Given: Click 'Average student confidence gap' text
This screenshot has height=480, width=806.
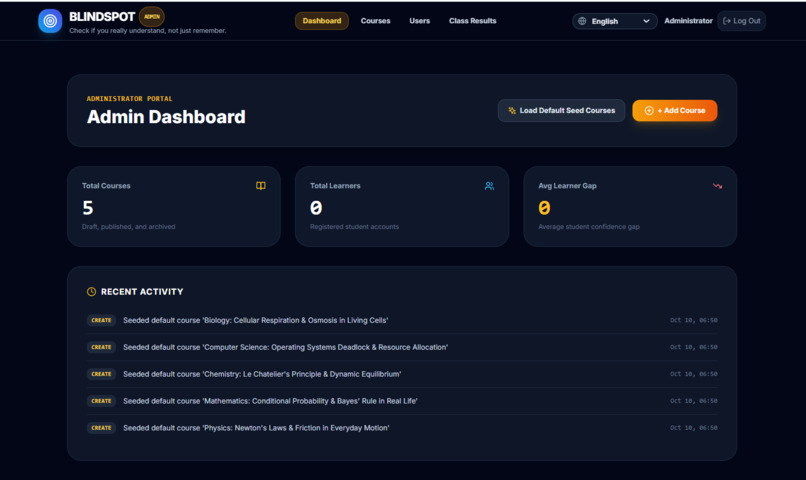Looking at the screenshot, I should click(589, 227).
